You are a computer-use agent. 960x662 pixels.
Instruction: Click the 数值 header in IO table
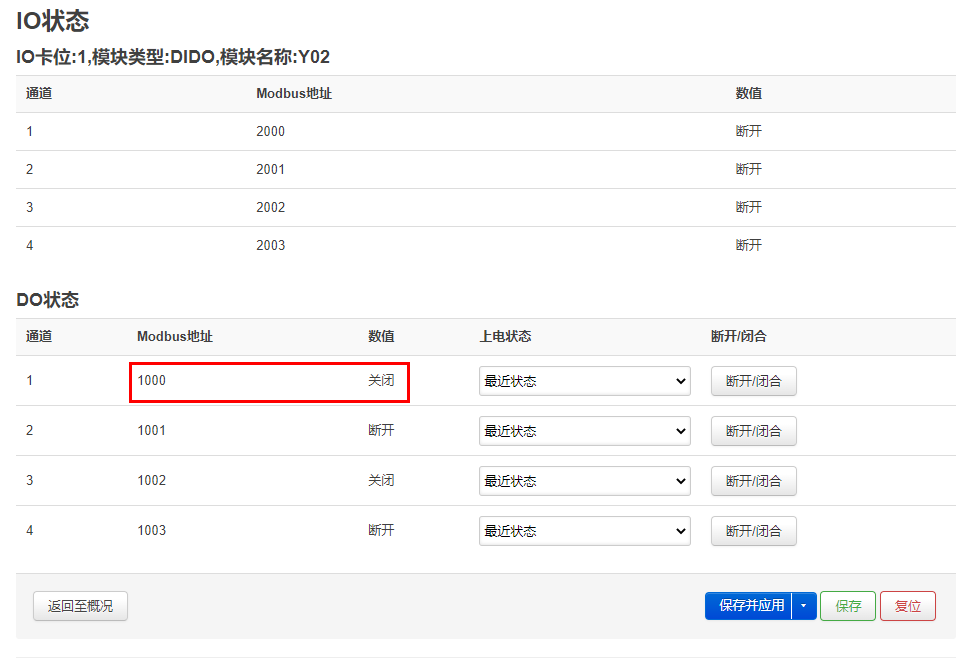click(x=749, y=93)
